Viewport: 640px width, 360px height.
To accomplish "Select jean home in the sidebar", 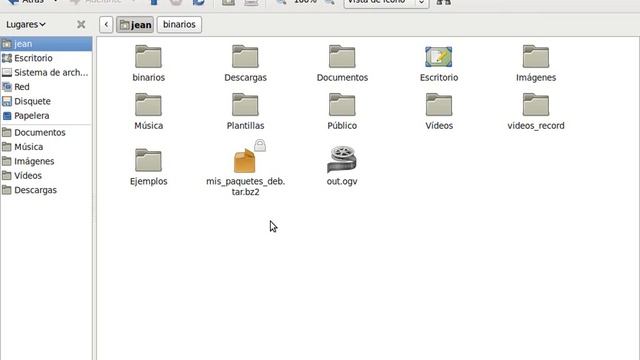I will (46, 44).
